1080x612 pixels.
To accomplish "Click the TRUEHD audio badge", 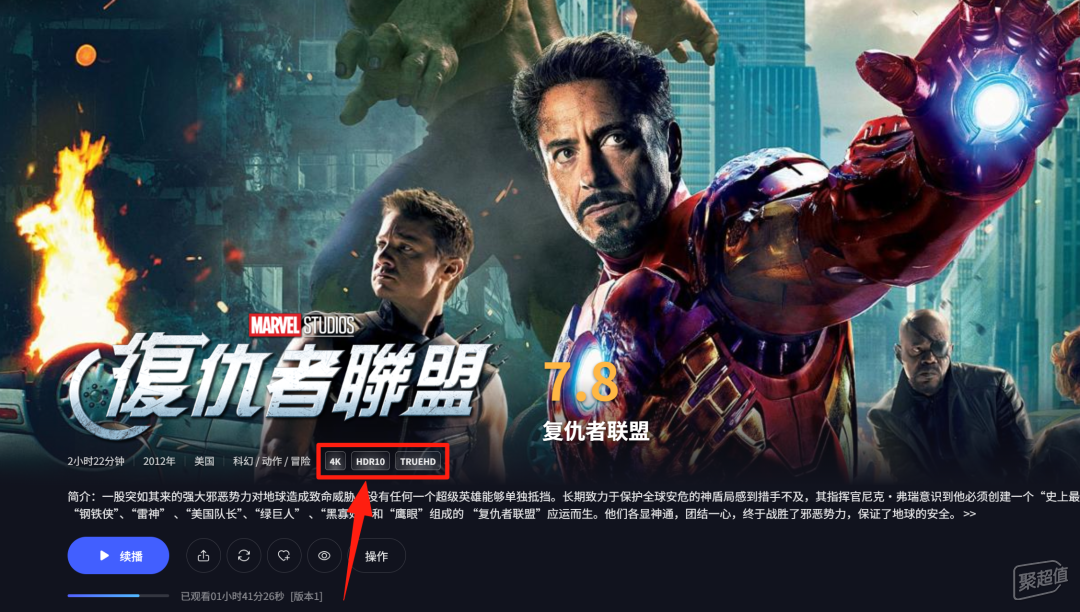I will (418, 461).
